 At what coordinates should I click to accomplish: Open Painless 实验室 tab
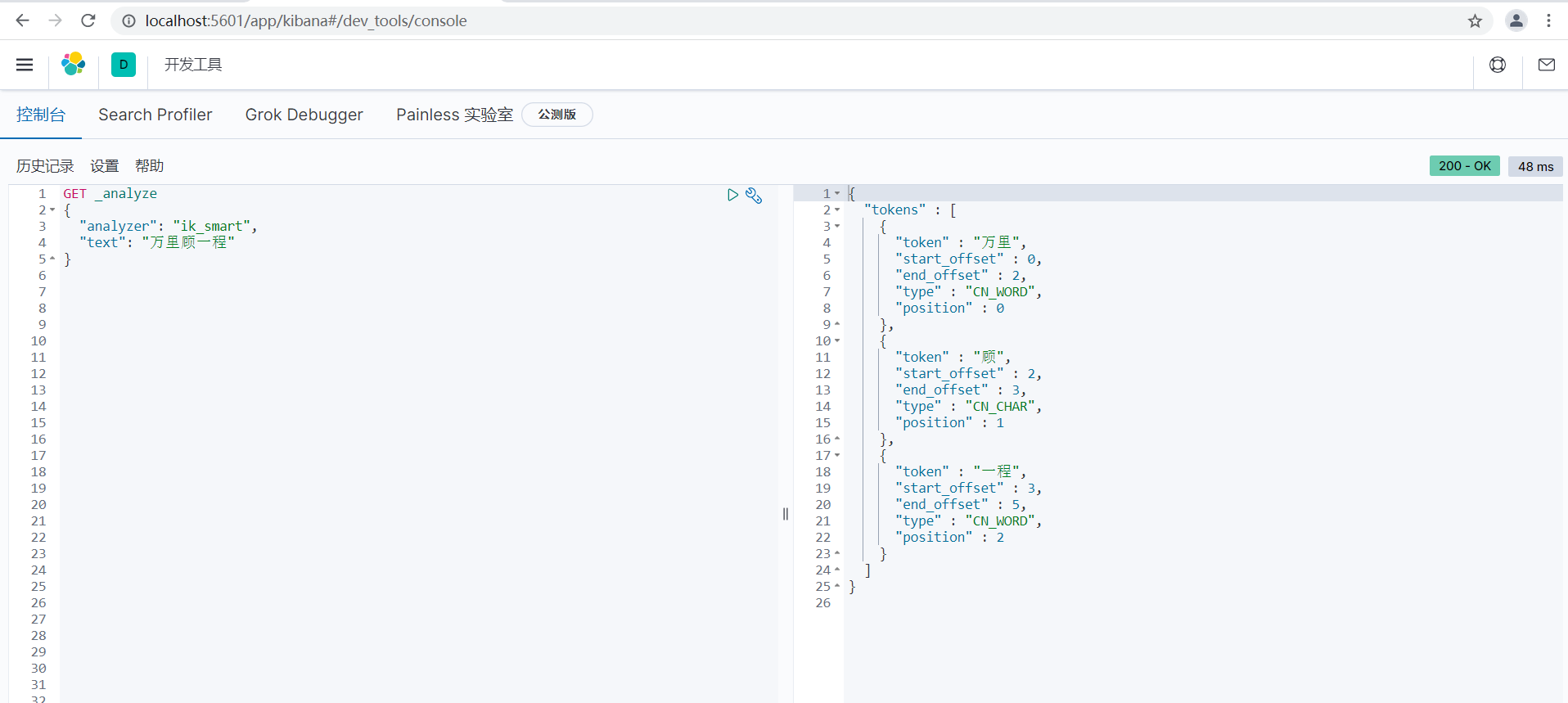coord(455,115)
